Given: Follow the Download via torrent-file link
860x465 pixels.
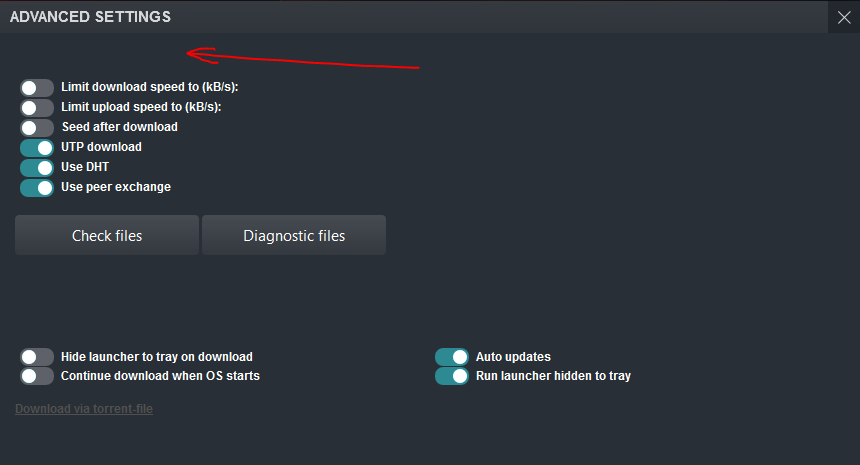Looking at the screenshot, I should [x=84, y=409].
